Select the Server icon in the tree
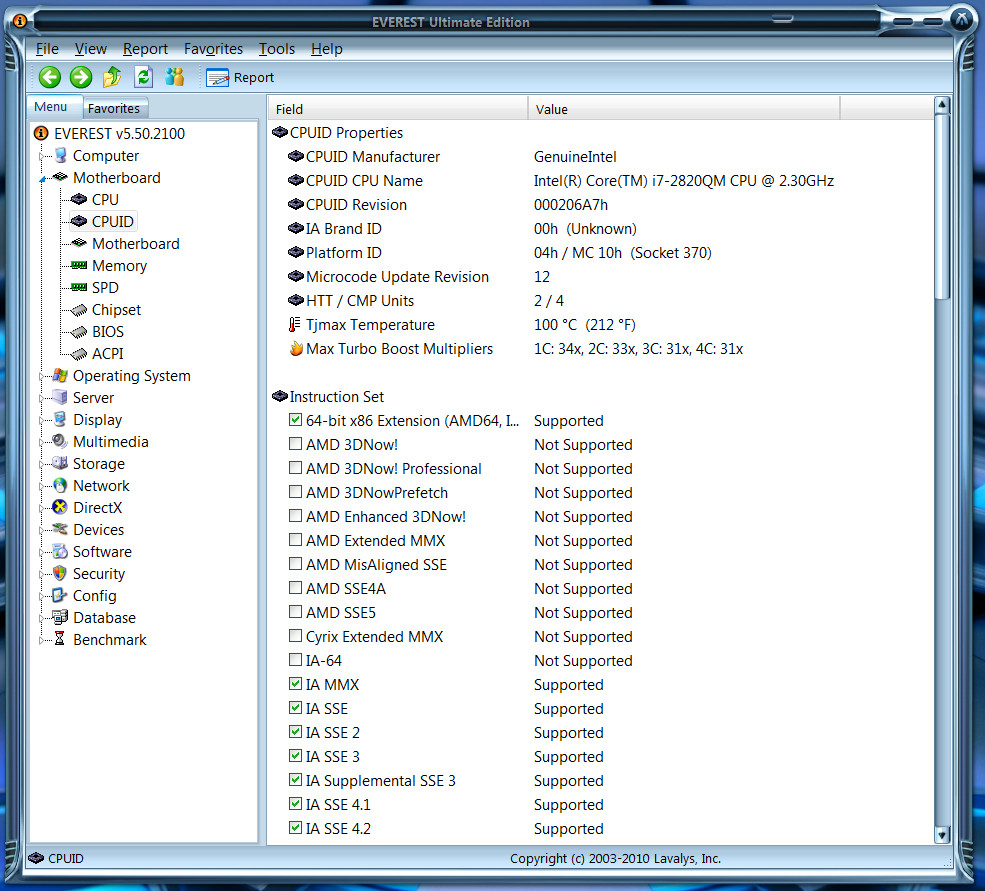Screen dimensions: 985x891 click(60, 397)
